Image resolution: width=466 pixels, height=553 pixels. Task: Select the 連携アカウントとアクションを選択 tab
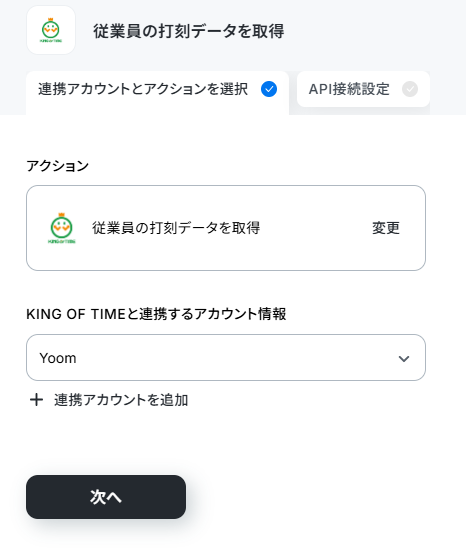pos(157,93)
